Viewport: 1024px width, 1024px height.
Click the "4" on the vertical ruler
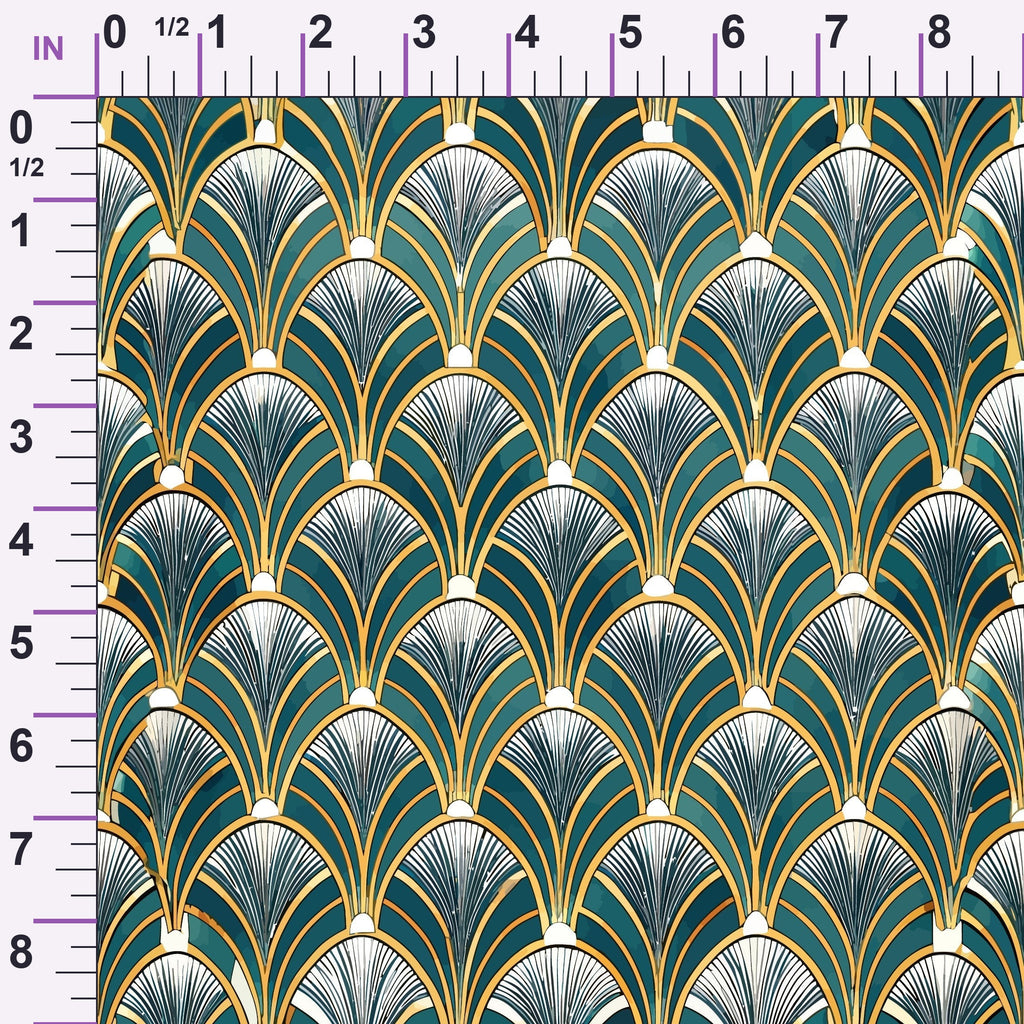[21, 541]
